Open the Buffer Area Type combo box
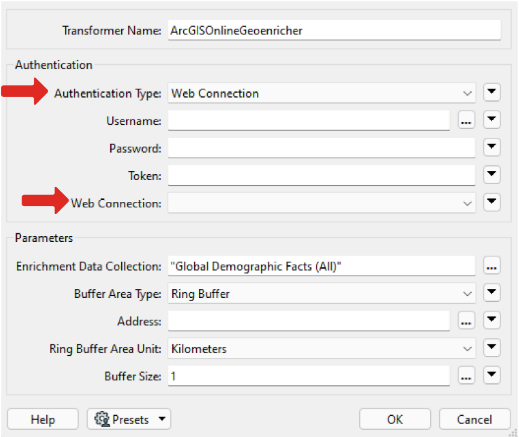The width and height of the screenshot is (519, 437). [321, 293]
